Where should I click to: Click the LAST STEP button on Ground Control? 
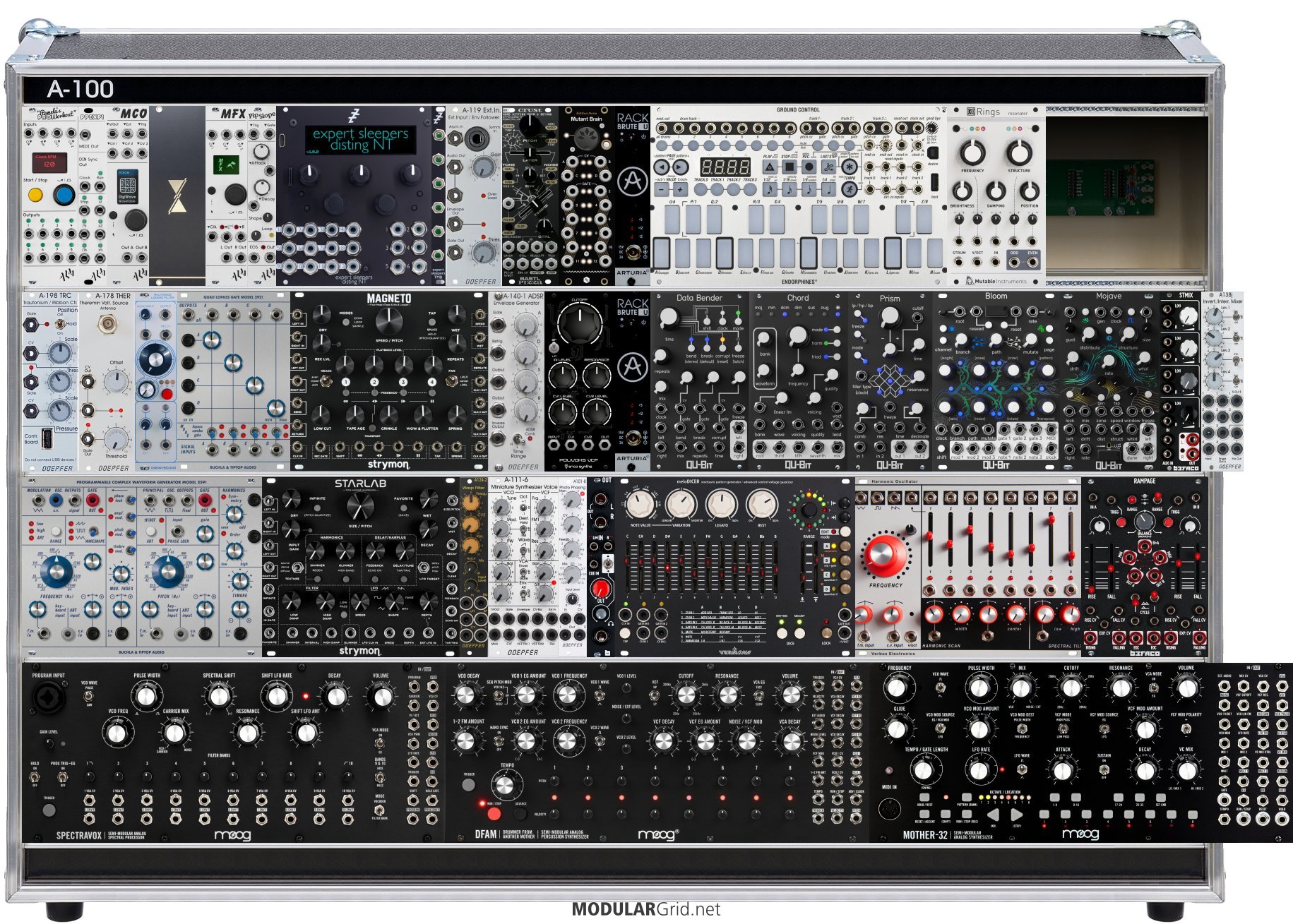[x=829, y=167]
